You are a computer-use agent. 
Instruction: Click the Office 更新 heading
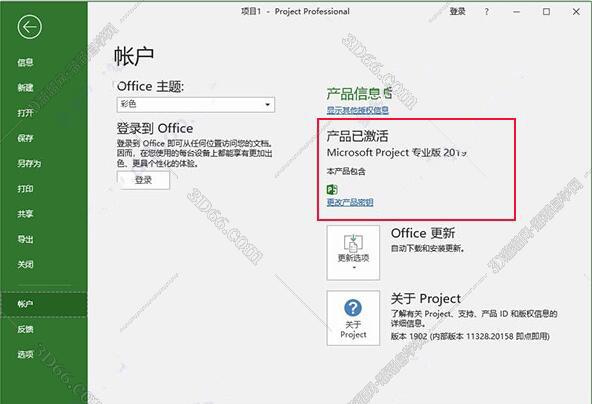(x=423, y=233)
